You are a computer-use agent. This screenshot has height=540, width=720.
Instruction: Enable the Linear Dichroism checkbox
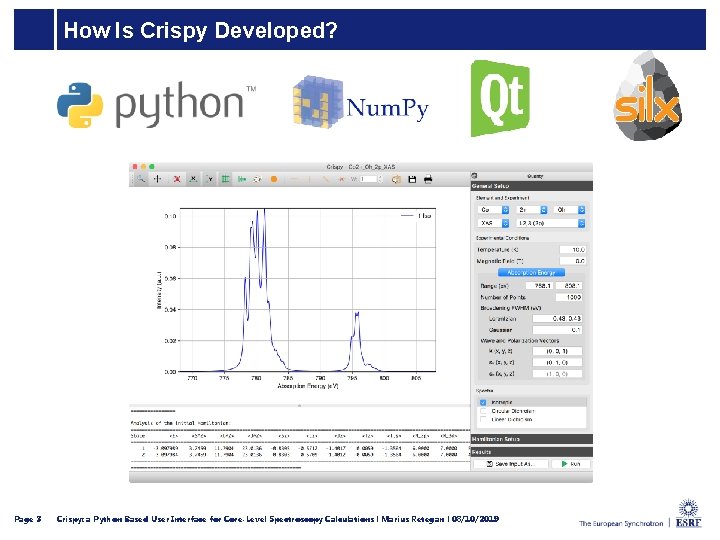483,419
